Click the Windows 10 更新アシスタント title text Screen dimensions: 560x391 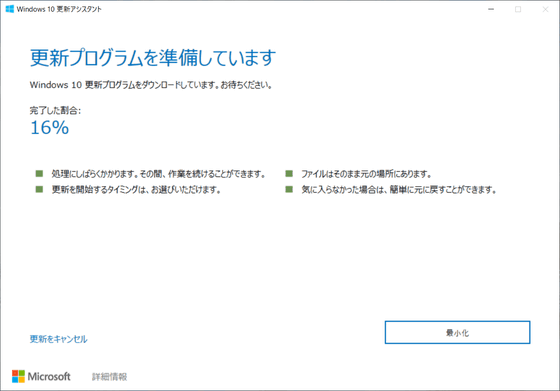59,9
